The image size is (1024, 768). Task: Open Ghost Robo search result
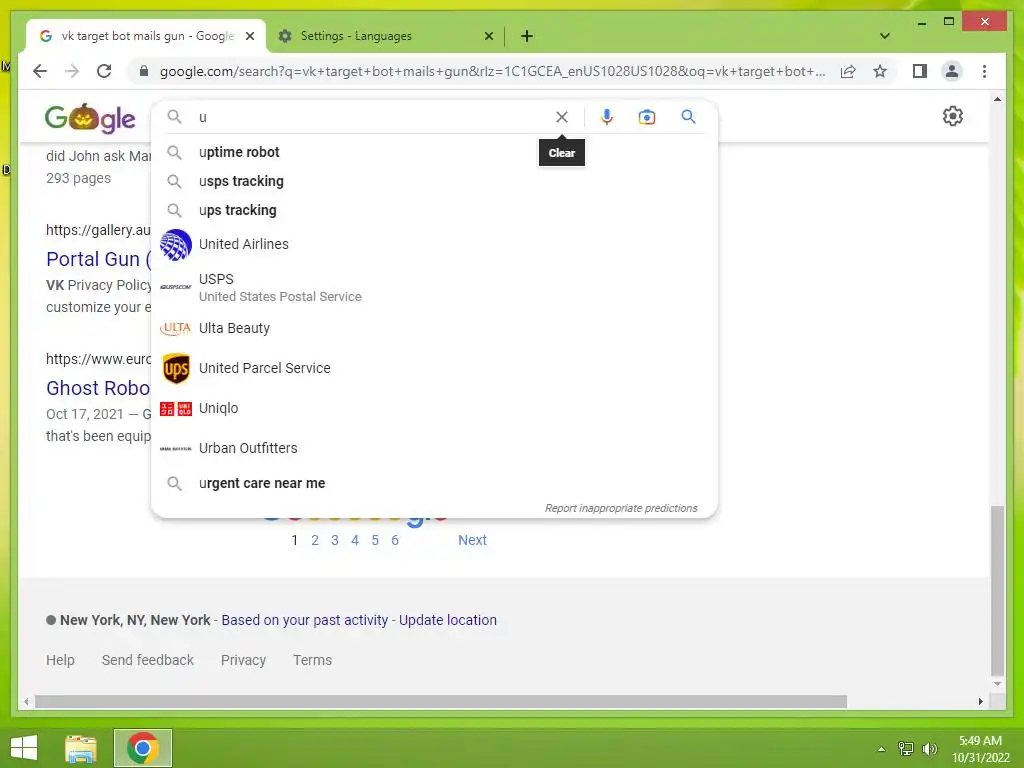[x=98, y=388]
